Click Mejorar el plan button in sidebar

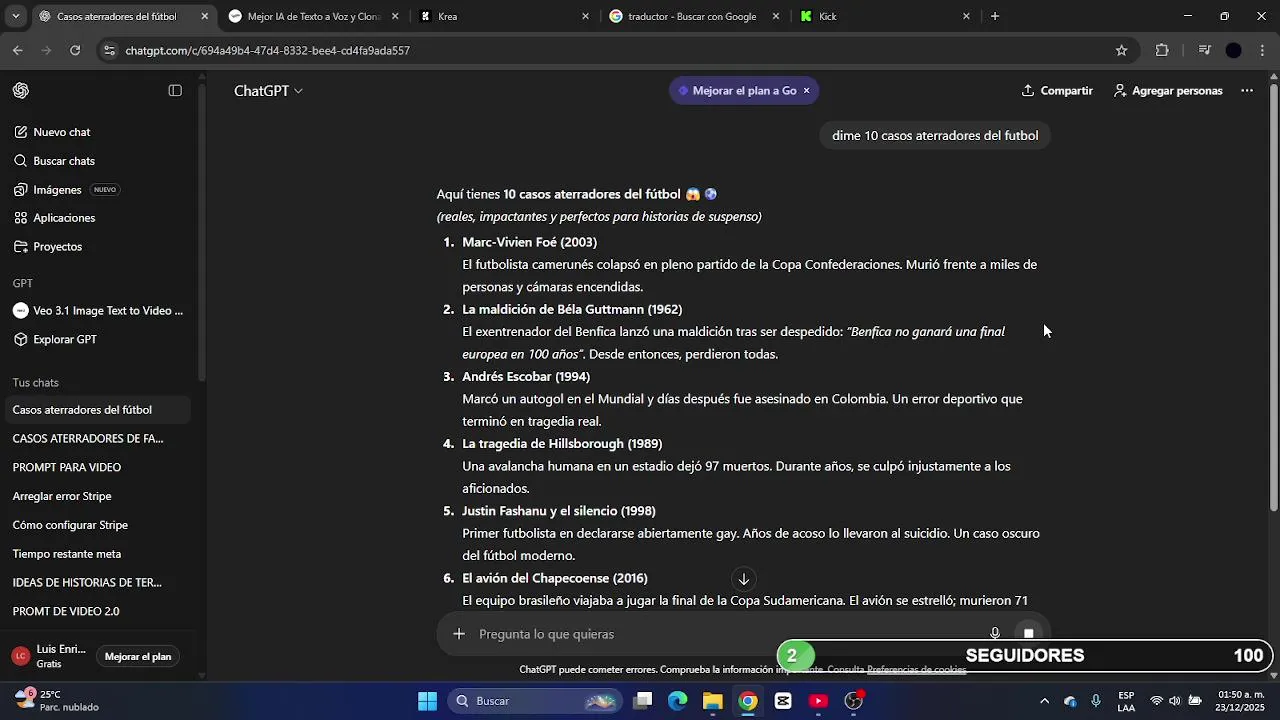click(138, 657)
